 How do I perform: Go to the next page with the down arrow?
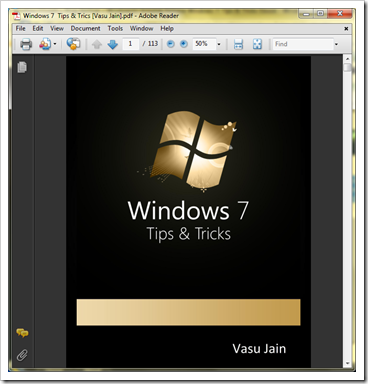[x=113, y=44]
